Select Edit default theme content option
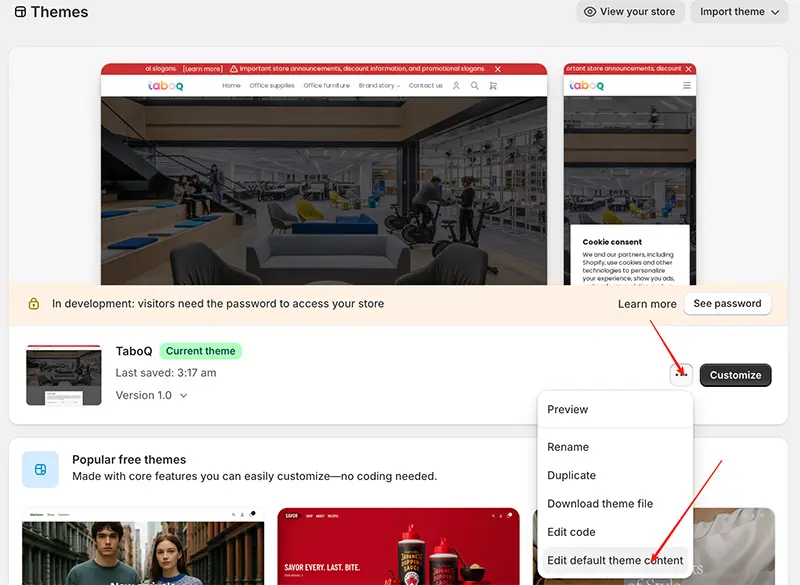800x585 pixels. pos(614,560)
